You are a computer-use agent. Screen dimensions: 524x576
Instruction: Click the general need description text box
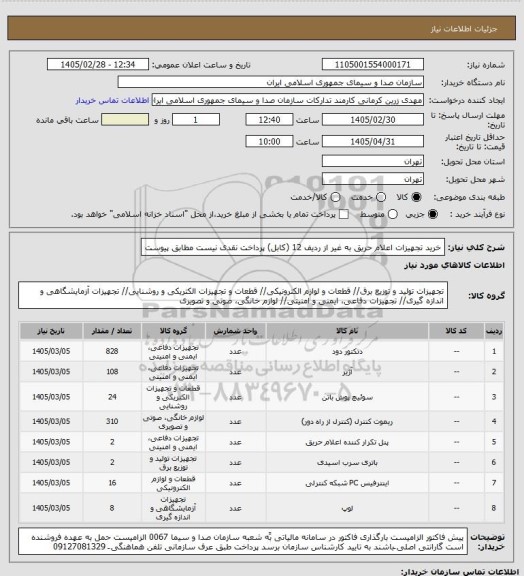293,248
